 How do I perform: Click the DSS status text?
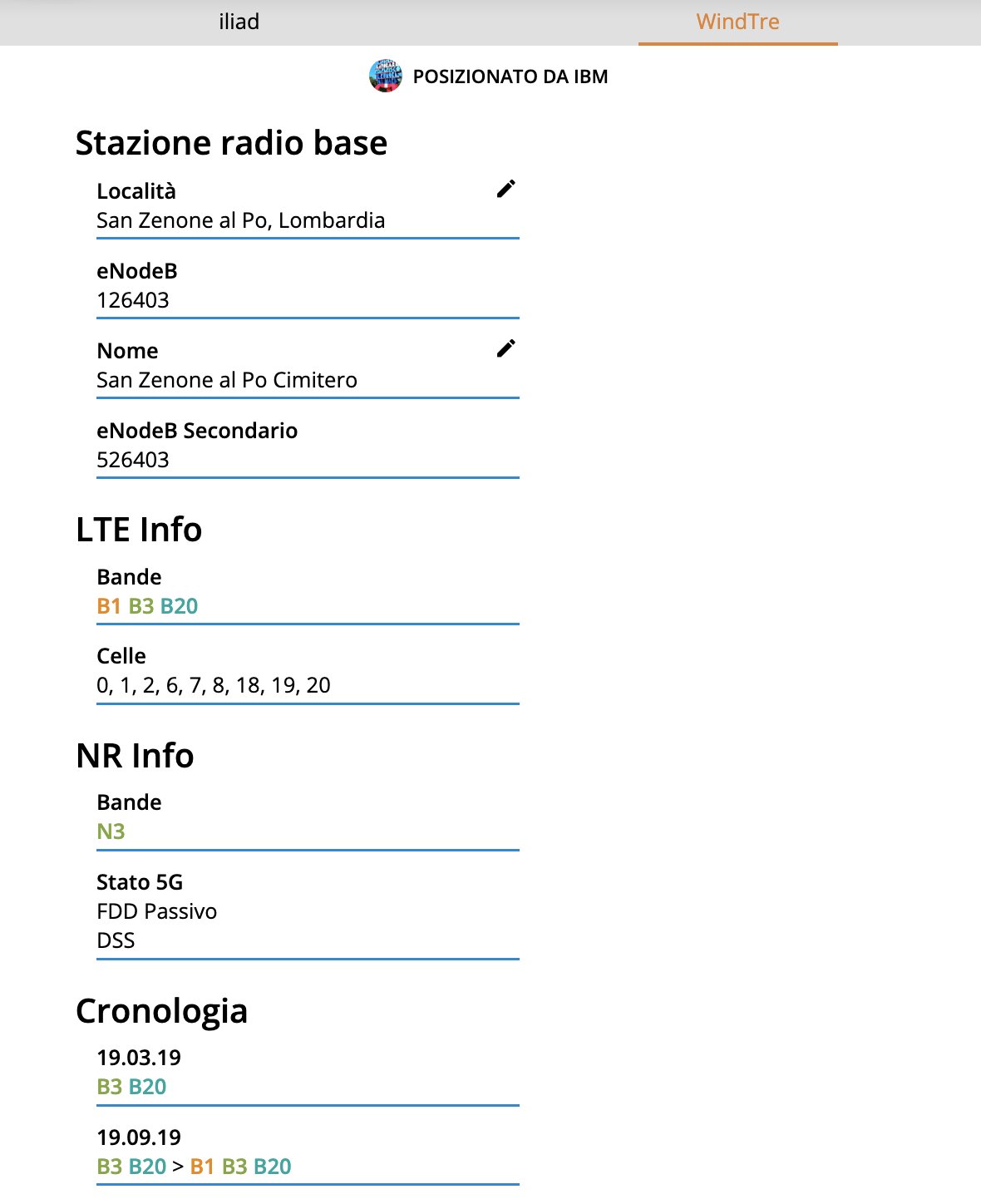tap(116, 940)
